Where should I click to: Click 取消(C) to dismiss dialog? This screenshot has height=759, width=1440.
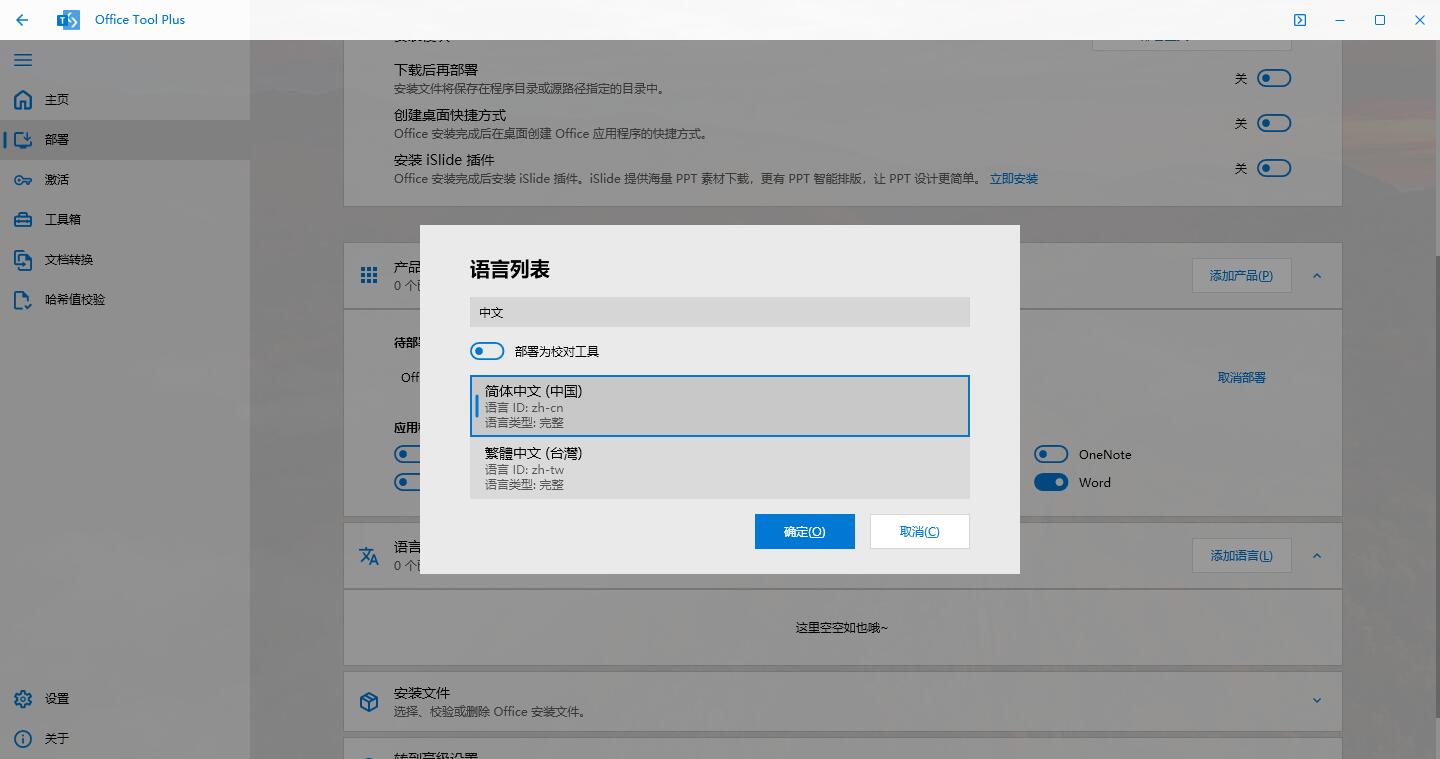pyautogui.click(x=920, y=532)
